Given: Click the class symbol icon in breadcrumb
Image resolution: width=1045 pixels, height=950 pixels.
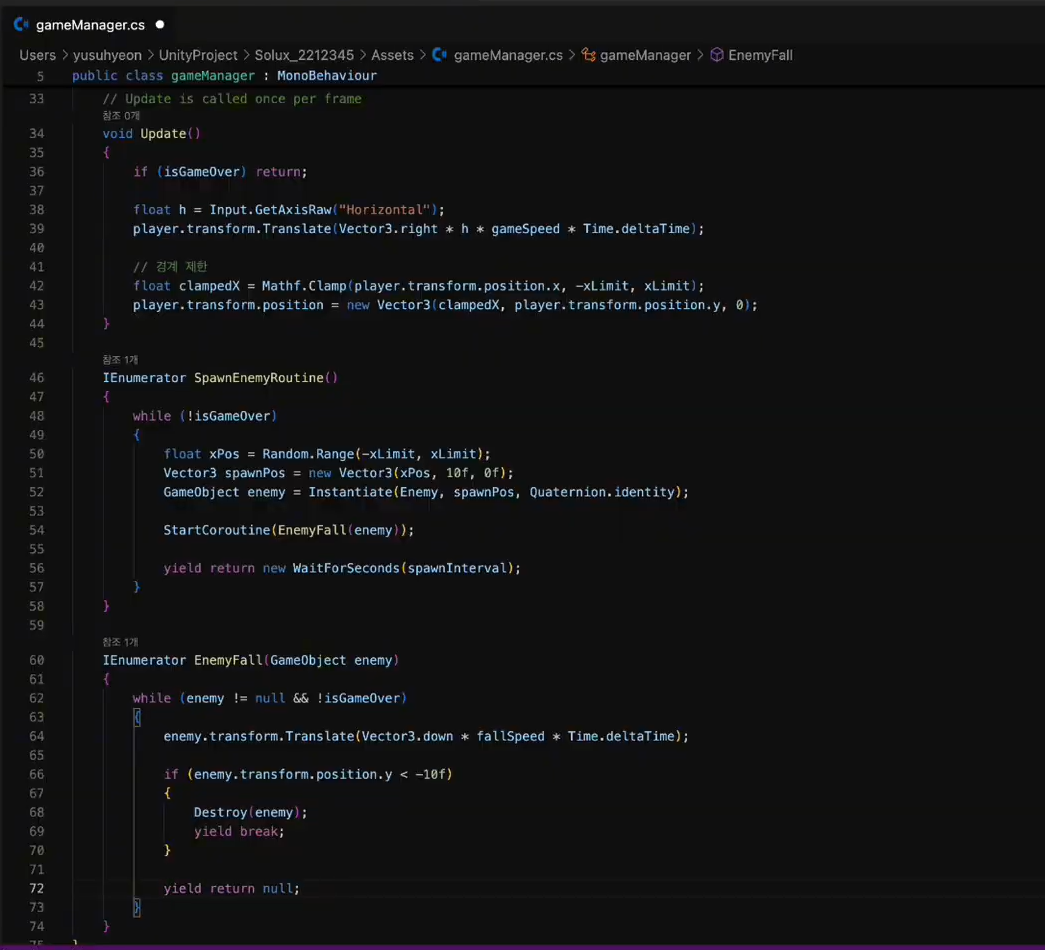Looking at the screenshot, I should pyautogui.click(x=588, y=55).
